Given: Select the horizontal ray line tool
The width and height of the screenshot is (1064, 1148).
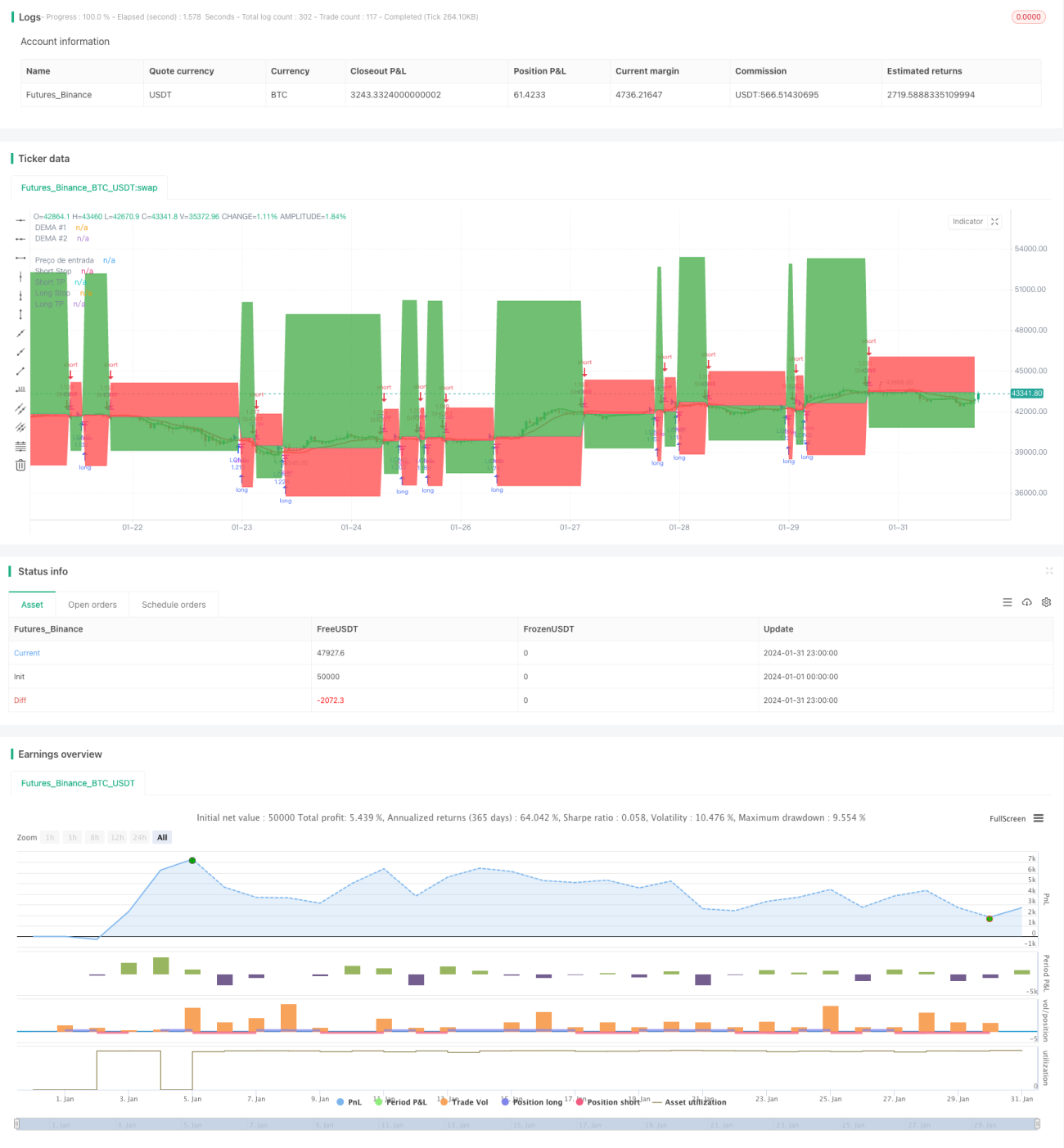Looking at the screenshot, I should click(20, 239).
